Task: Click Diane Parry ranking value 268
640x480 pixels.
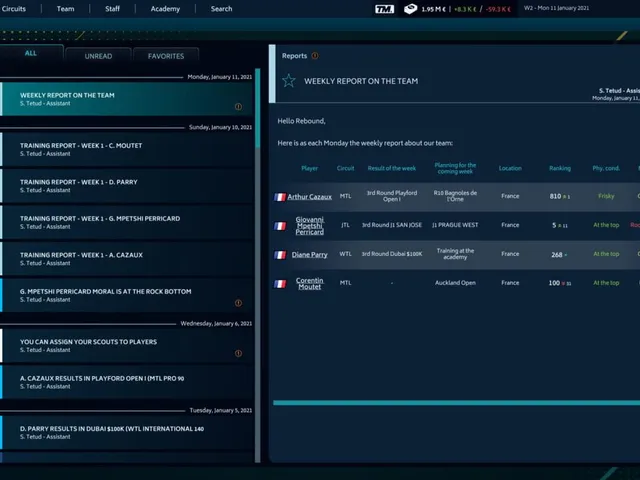Action: click(557, 255)
